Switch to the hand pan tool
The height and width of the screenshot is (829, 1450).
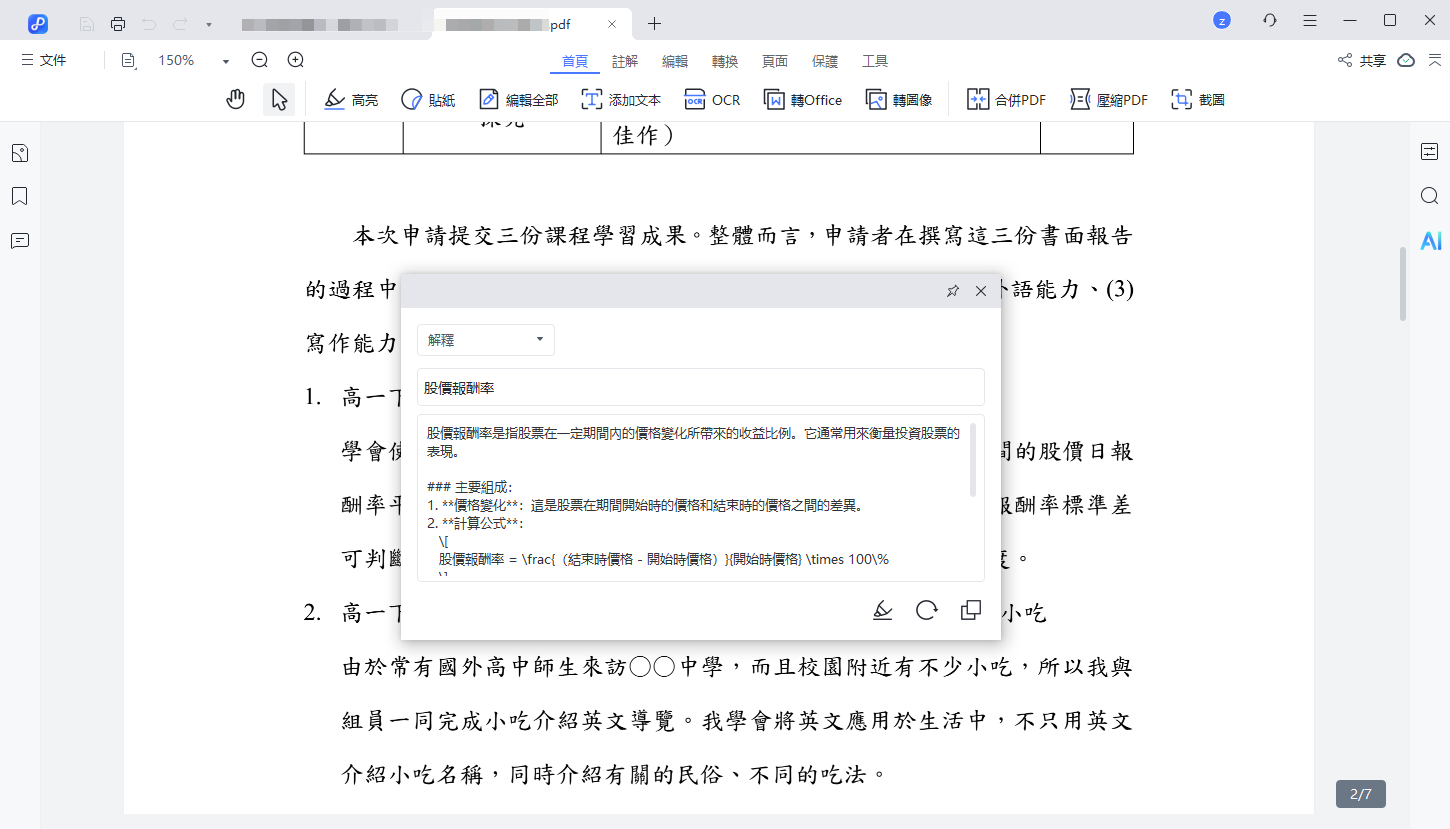(235, 99)
